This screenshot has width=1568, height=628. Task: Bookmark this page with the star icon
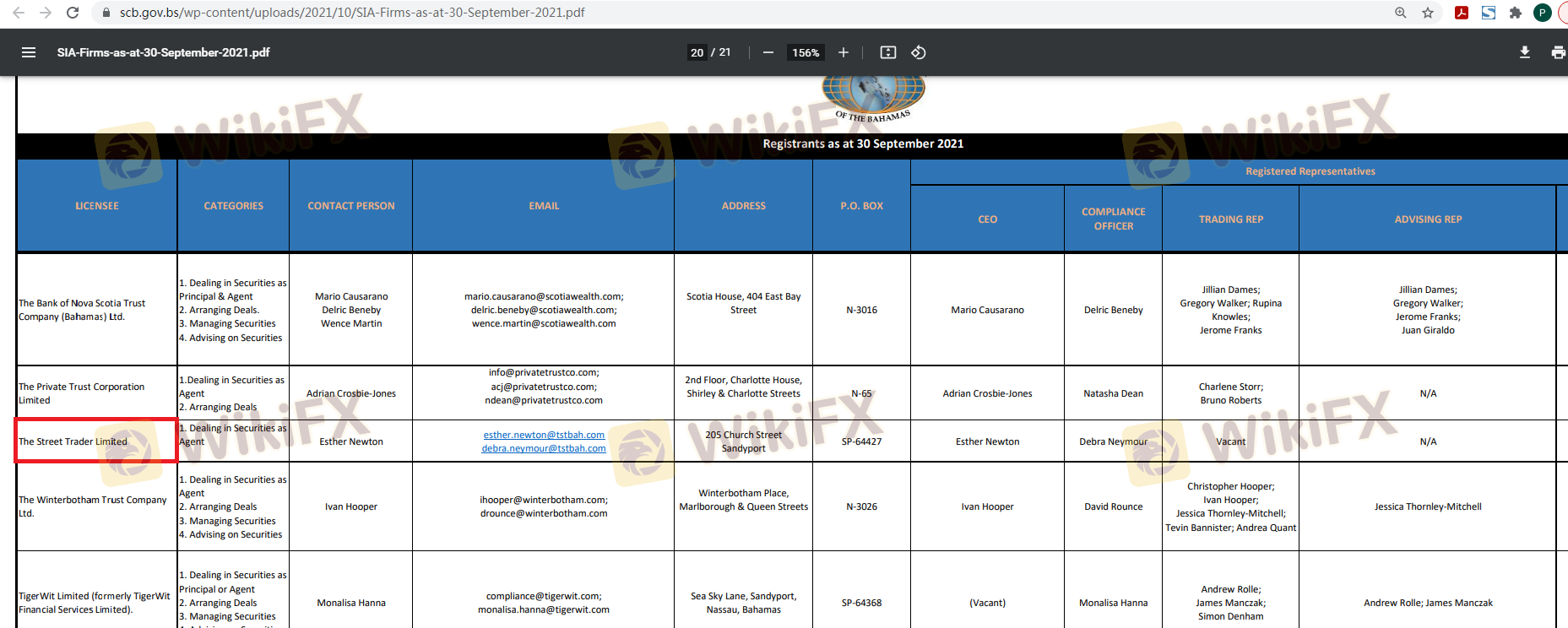(x=1428, y=13)
